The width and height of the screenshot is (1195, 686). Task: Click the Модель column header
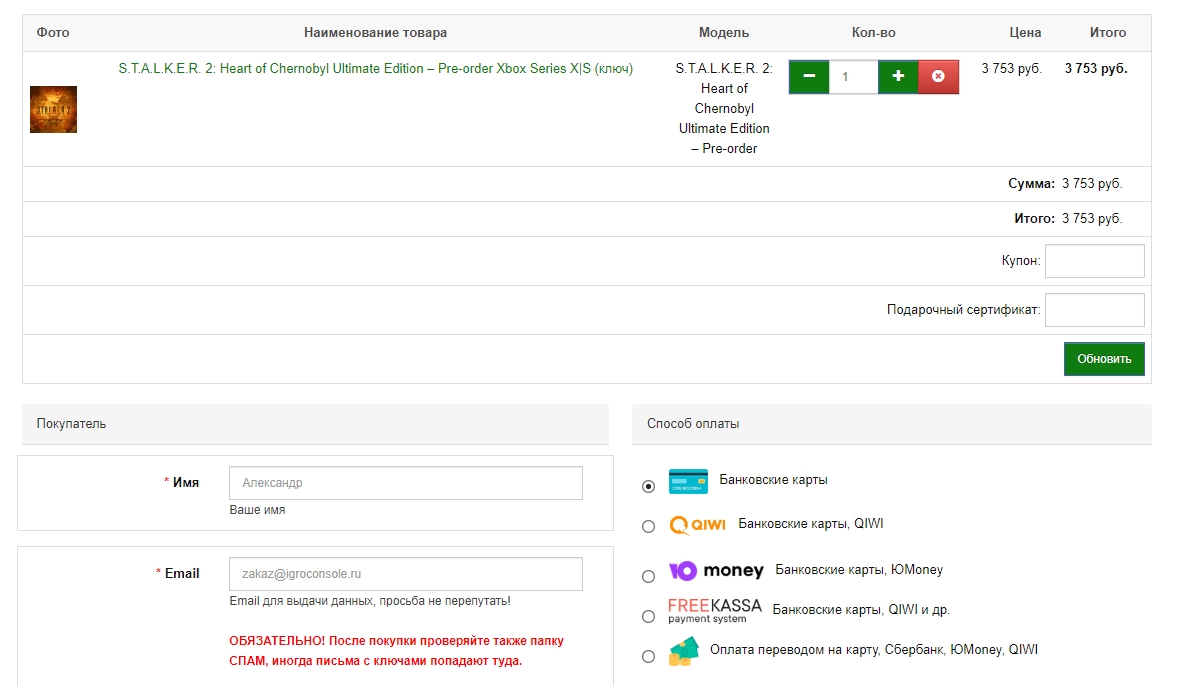point(724,33)
